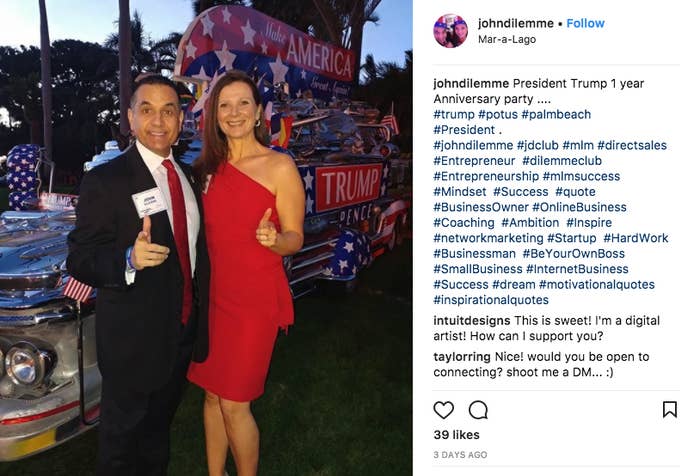Open the #potus hashtag

point(498,114)
